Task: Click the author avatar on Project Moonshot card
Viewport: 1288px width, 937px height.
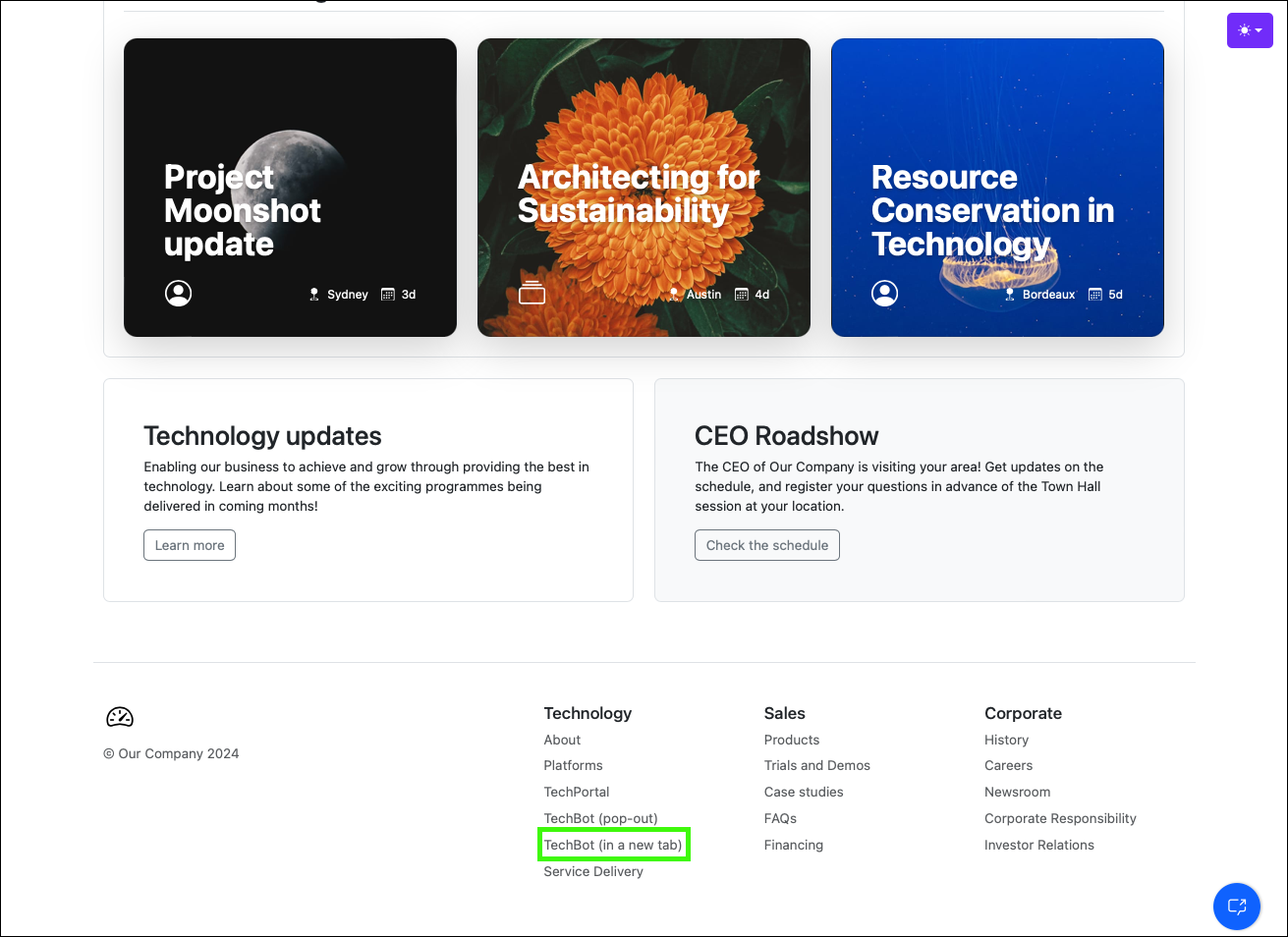Action: click(x=178, y=293)
